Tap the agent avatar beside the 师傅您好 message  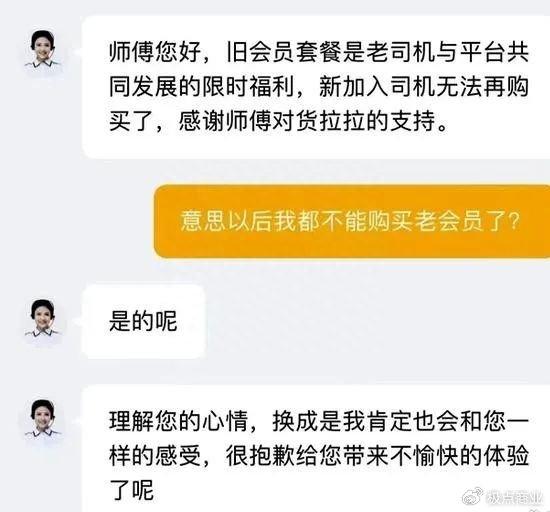coord(43,49)
